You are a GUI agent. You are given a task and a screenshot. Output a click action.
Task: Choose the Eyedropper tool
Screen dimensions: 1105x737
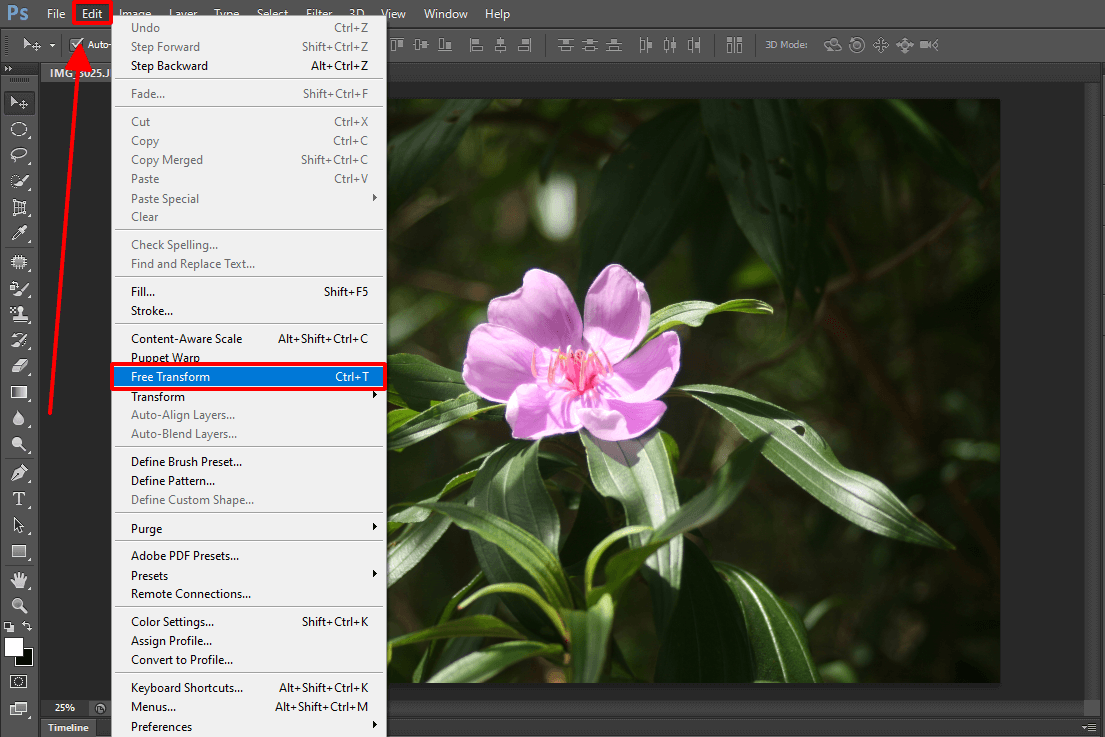pos(19,234)
